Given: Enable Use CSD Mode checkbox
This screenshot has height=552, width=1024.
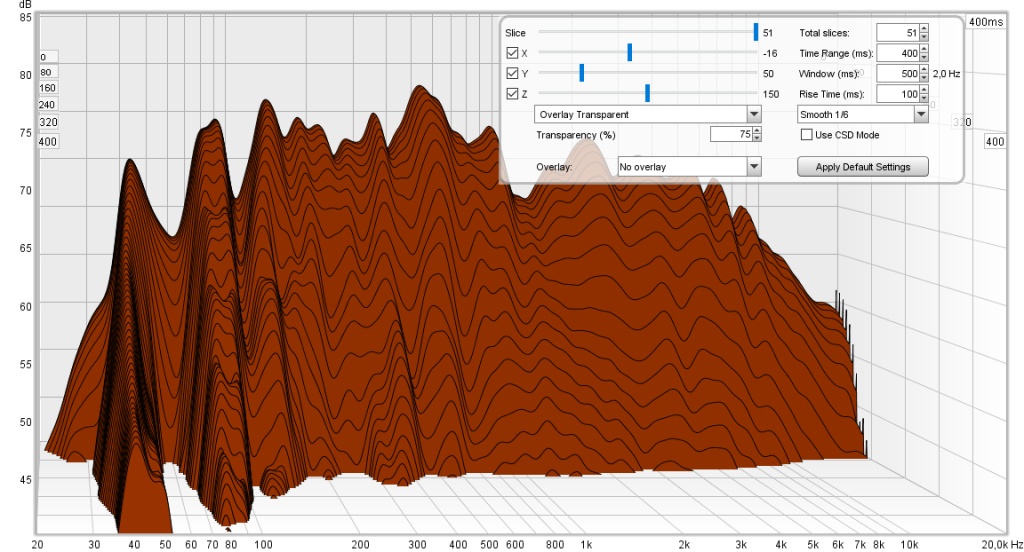Looking at the screenshot, I should click(x=807, y=135).
